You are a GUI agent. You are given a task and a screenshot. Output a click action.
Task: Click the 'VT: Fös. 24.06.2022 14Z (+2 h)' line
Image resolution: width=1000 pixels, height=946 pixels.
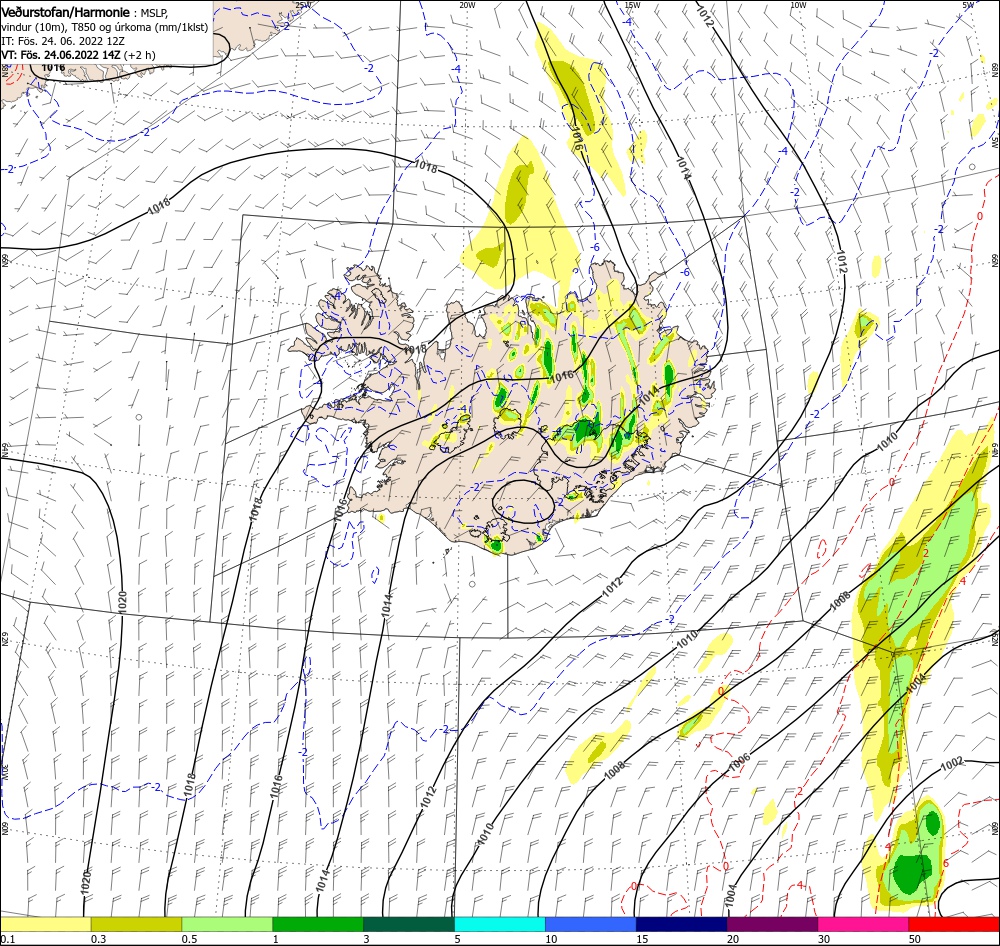[x=78, y=55]
